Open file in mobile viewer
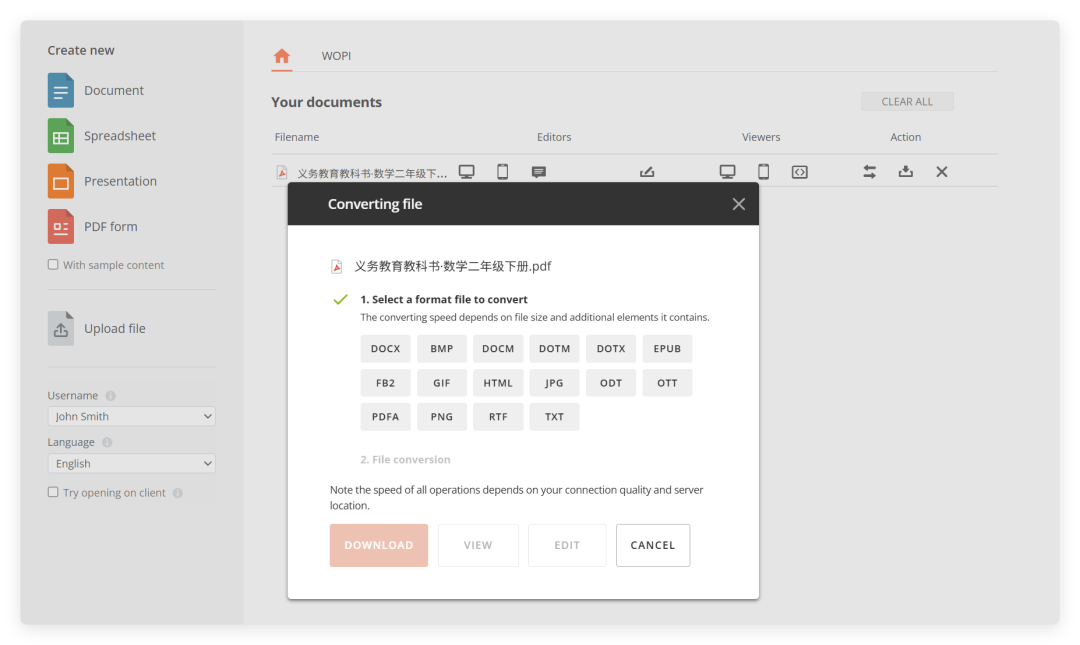The width and height of the screenshot is (1080, 645). click(763, 172)
